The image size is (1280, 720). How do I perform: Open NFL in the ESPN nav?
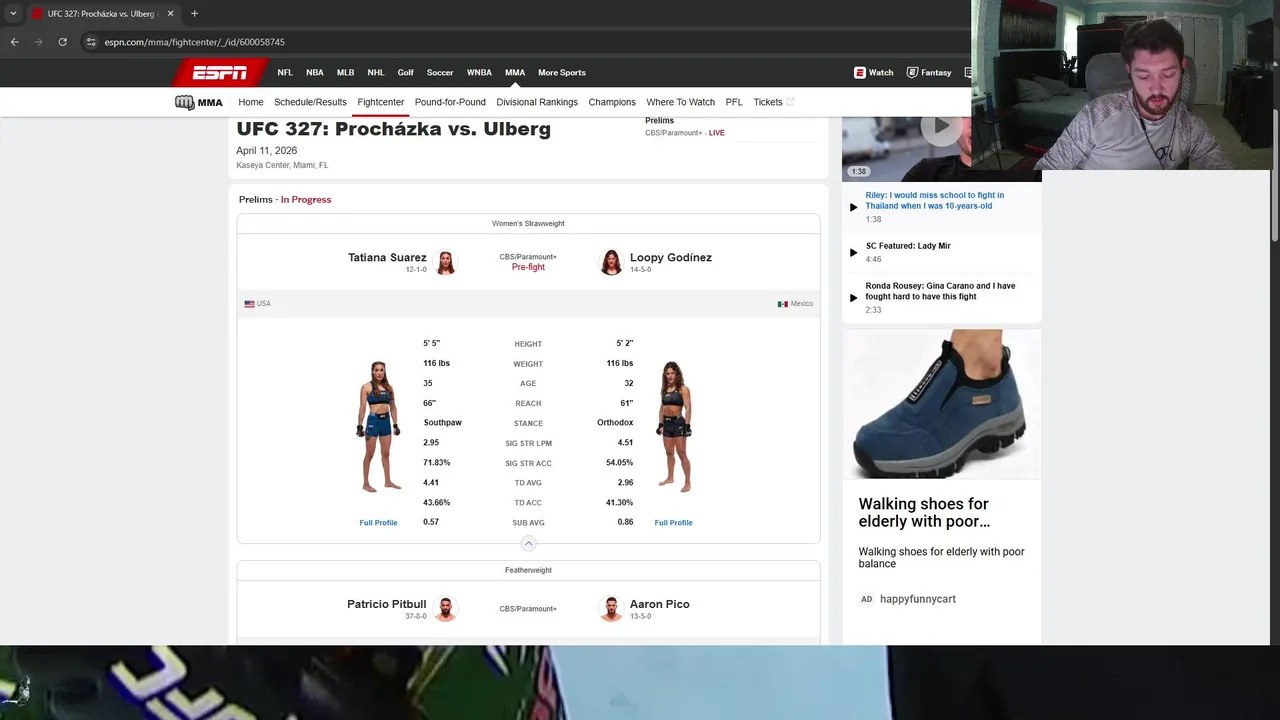pos(285,72)
